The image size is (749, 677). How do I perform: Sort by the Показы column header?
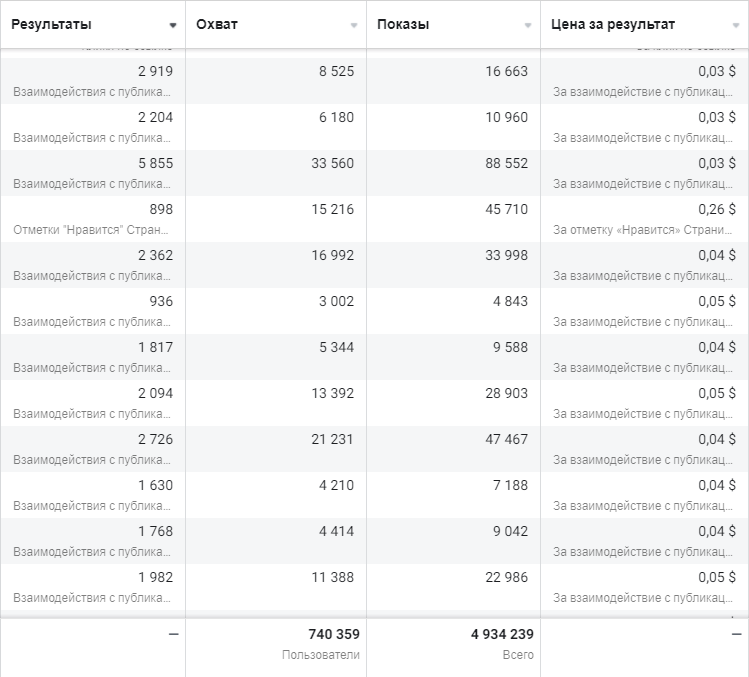pyautogui.click(x=403, y=24)
